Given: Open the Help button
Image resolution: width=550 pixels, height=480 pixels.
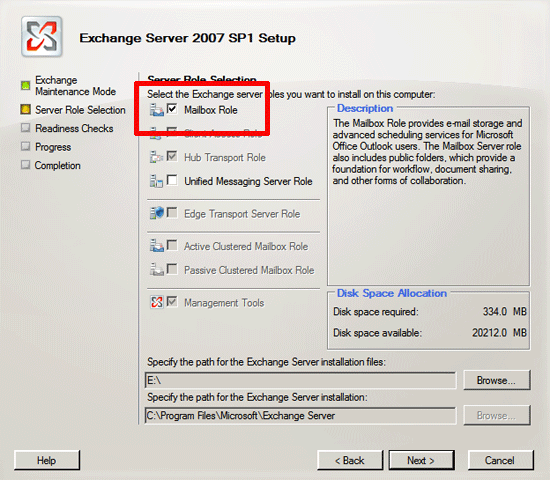Looking at the screenshot, I should pyautogui.click(x=47, y=460).
